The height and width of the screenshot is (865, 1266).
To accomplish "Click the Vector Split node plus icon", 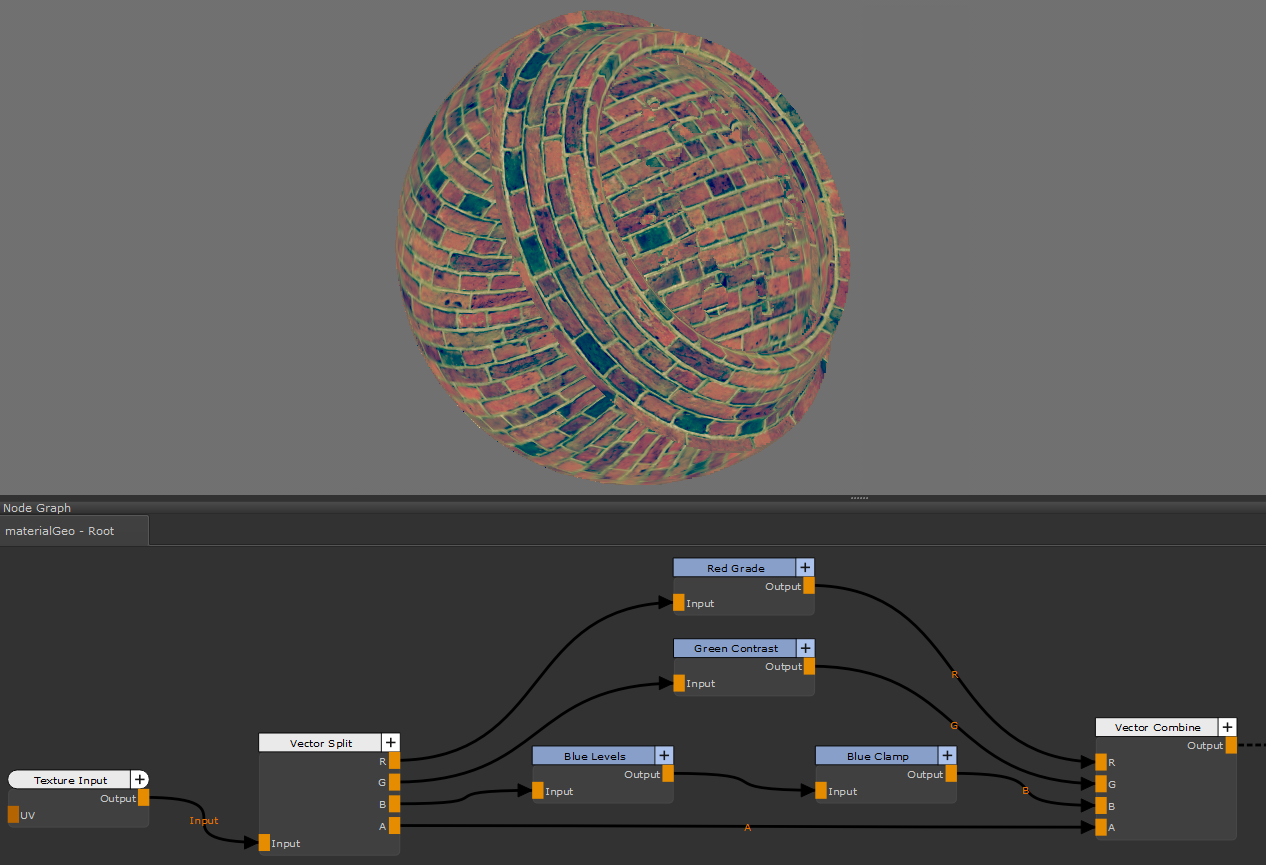I will pos(391,743).
